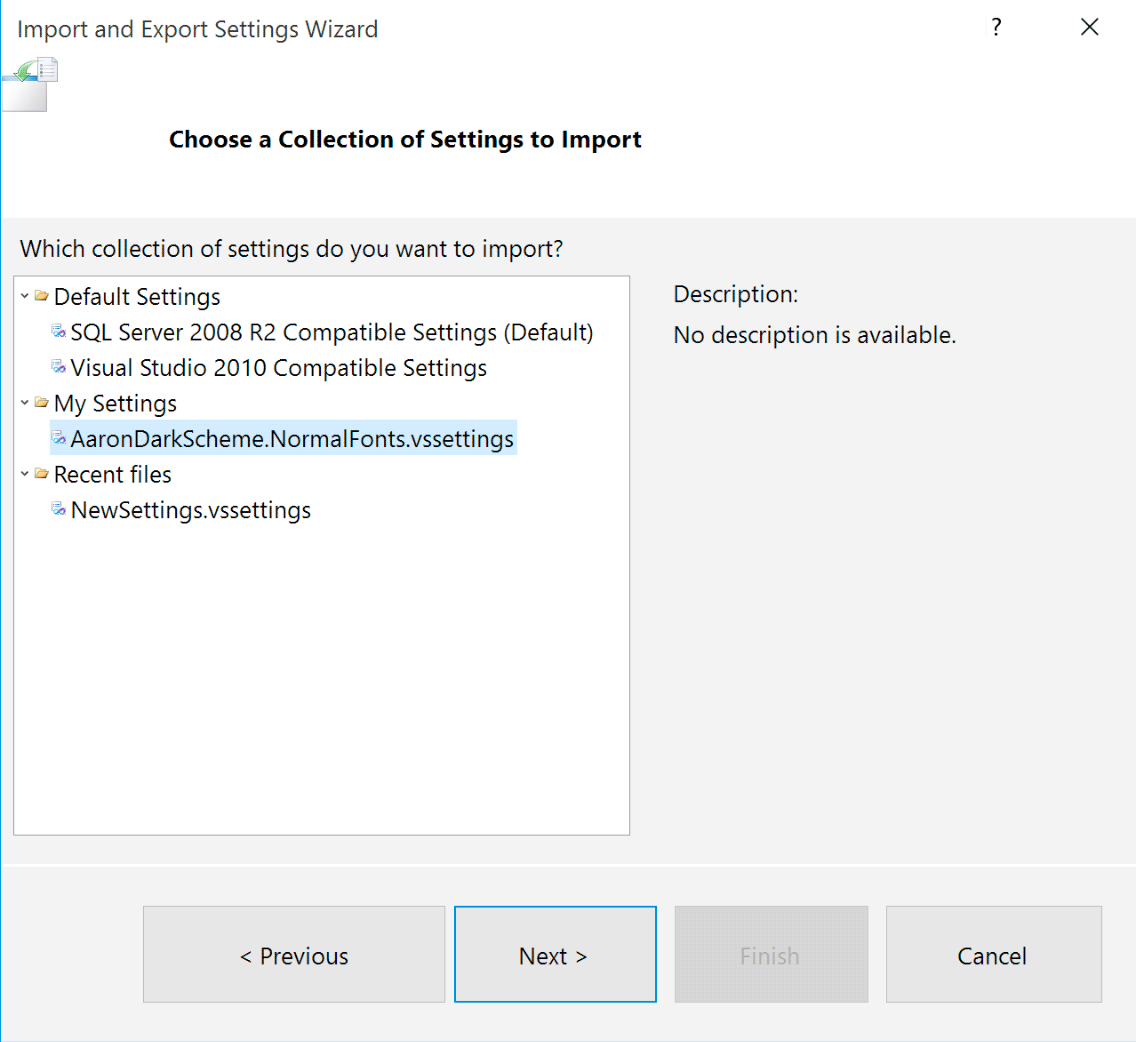Click the Recent files folder icon
1136x1042 pixels.
coord(41,475)
